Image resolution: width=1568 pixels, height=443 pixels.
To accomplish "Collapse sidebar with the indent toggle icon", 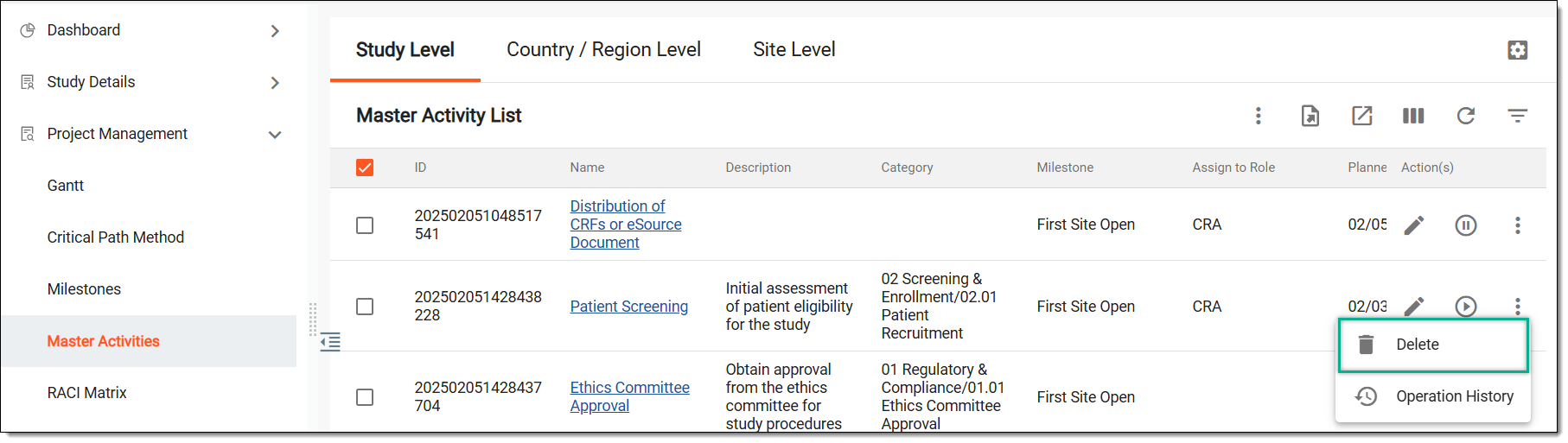I will coord(330,342).
